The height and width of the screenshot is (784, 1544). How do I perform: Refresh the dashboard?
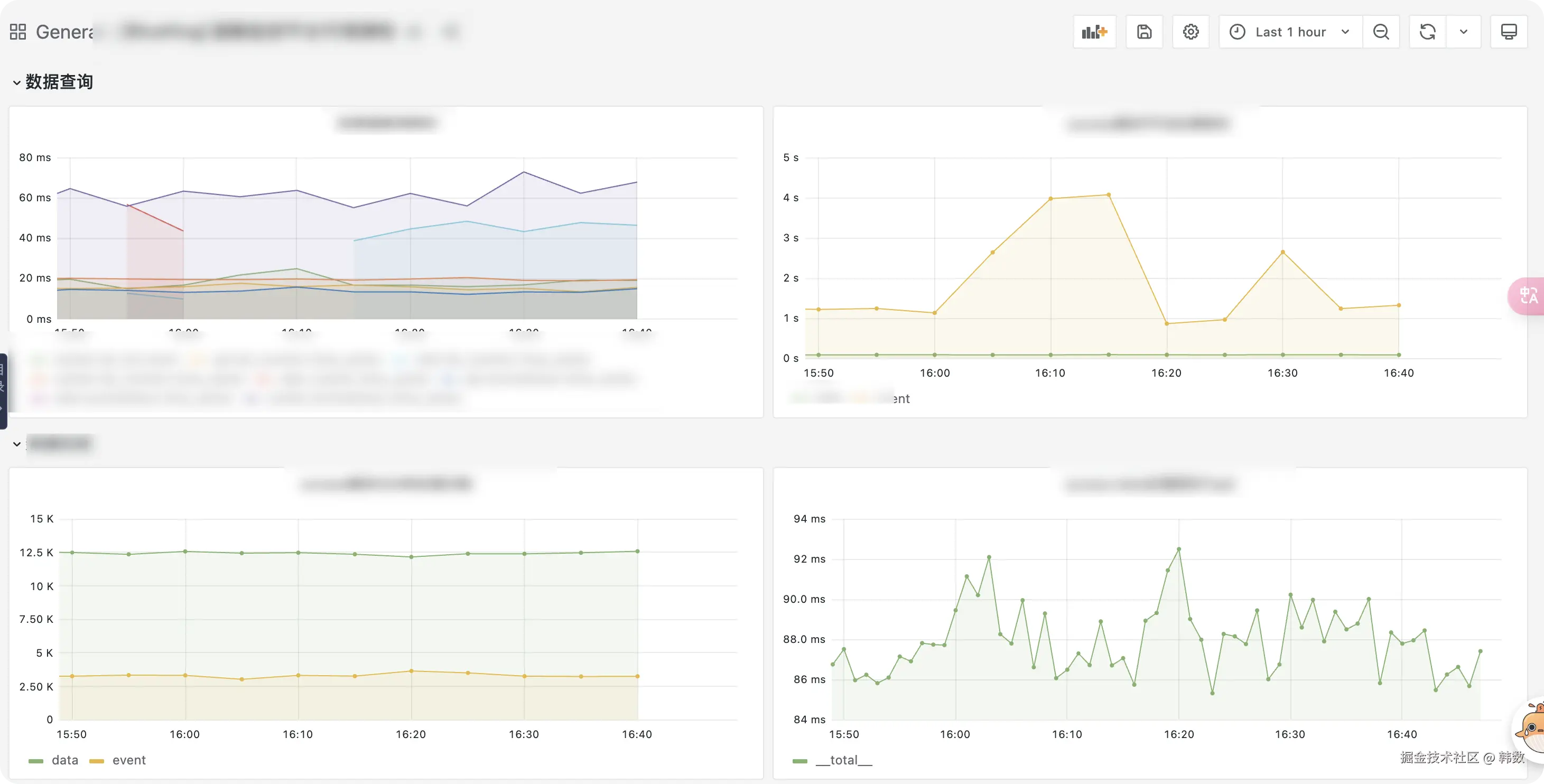(1428, 32)
